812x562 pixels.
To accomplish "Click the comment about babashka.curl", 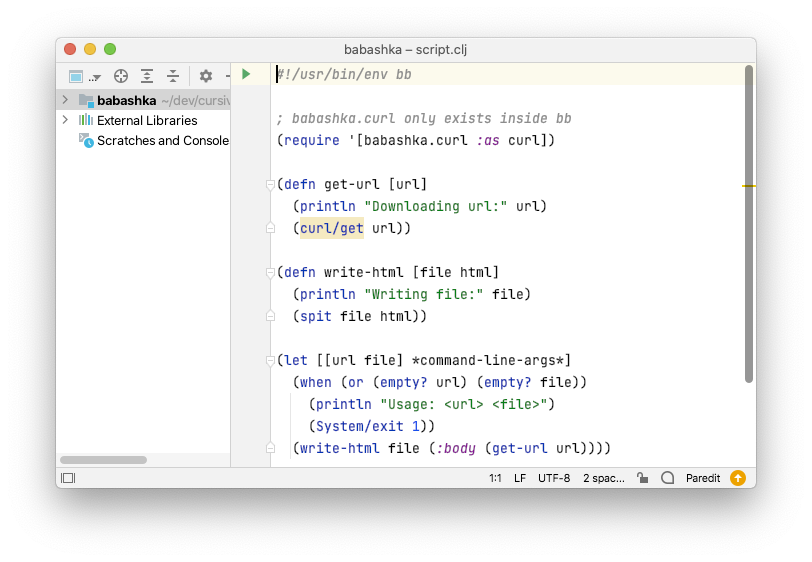I will point(424,119).
